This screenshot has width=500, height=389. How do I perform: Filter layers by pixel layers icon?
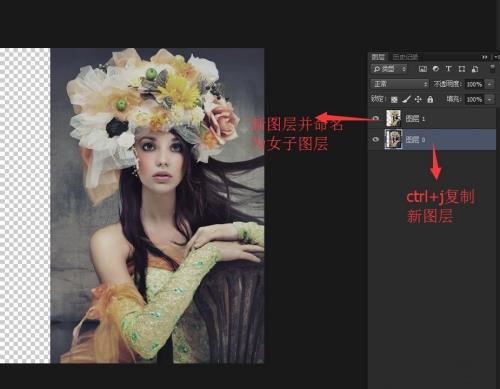click(422, 69)
